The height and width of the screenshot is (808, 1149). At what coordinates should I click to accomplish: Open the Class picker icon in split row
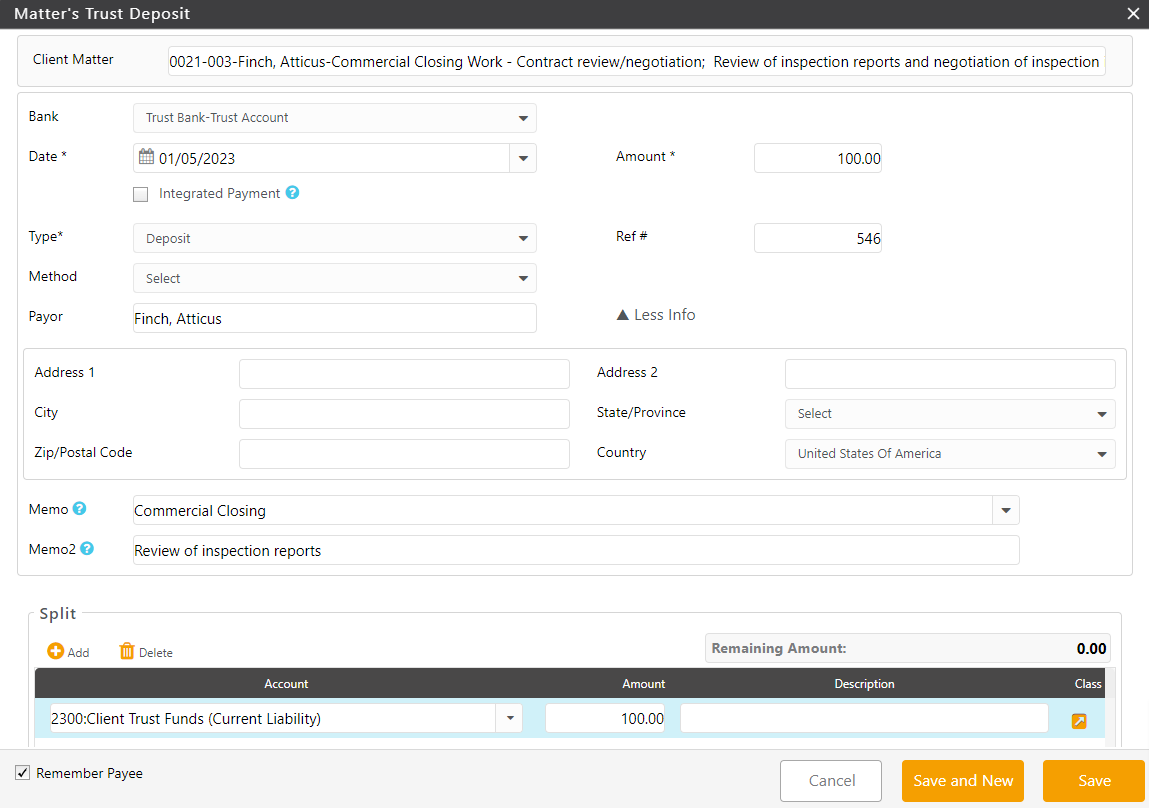pos(1079,720)
